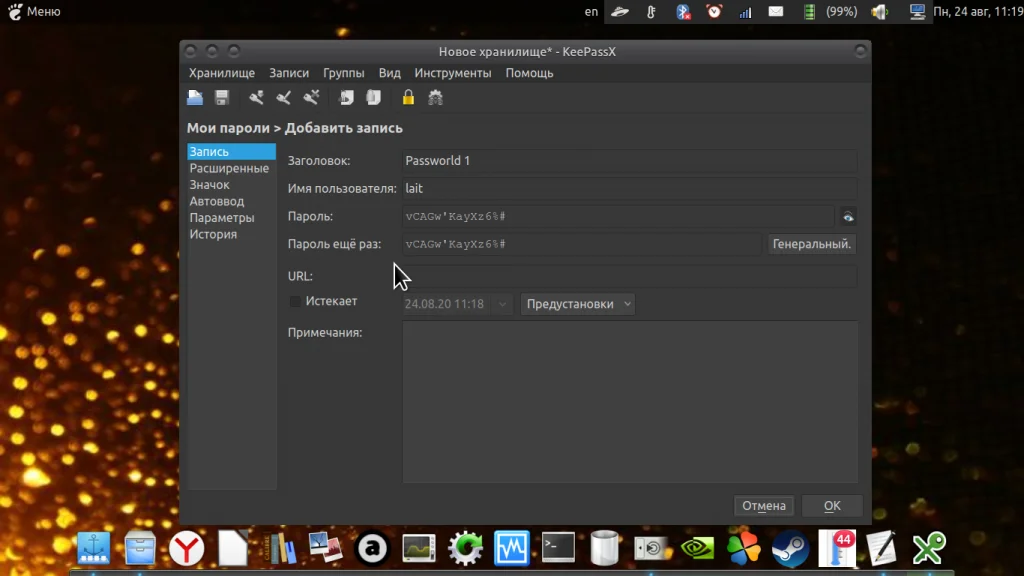
Task: Select the Значок section in sidebar
Action: click(x=210, y=185)
